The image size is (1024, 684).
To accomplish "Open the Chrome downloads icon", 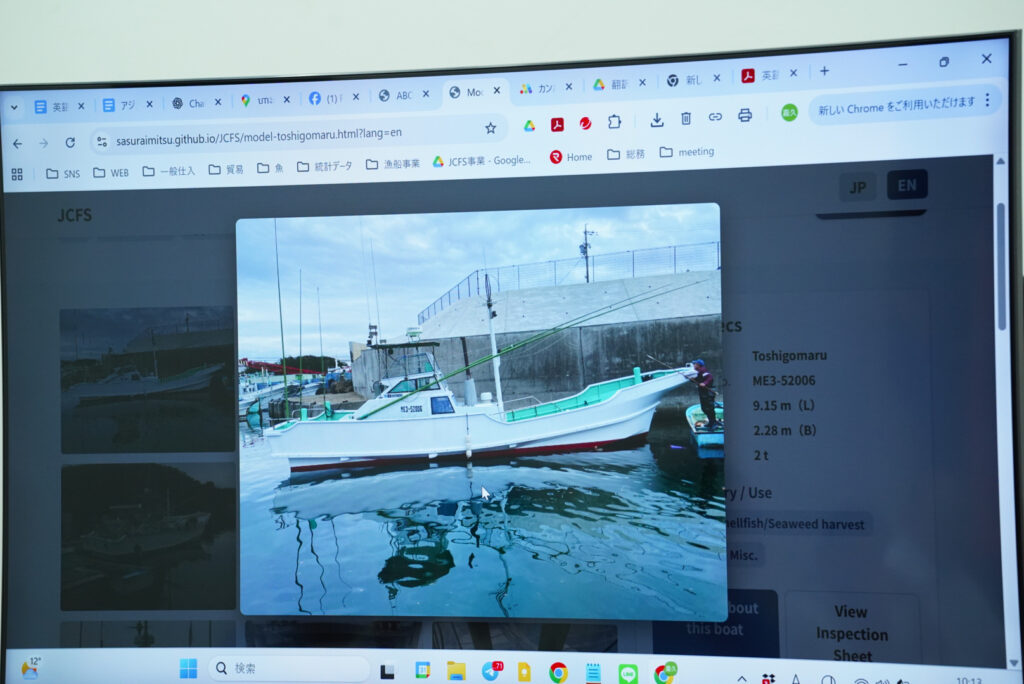I will point(657,119).
